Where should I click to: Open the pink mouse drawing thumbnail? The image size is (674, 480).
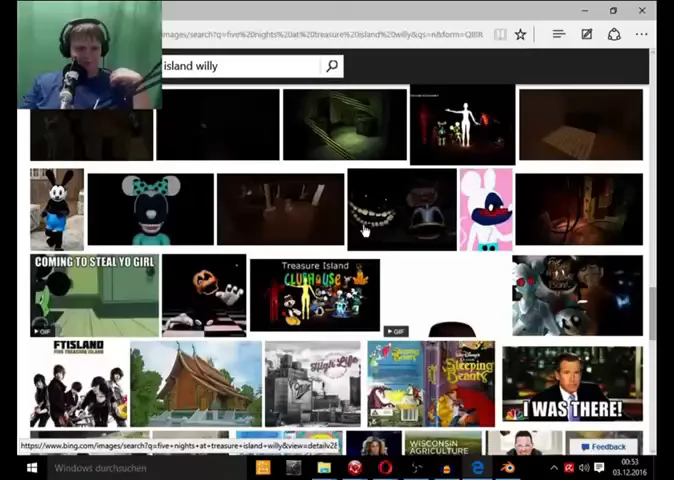point(486,209)
